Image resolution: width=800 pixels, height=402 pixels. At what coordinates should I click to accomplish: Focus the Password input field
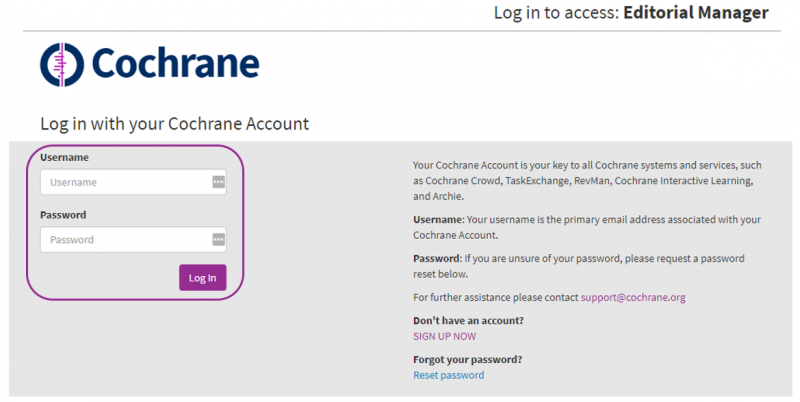click(125, 239)
